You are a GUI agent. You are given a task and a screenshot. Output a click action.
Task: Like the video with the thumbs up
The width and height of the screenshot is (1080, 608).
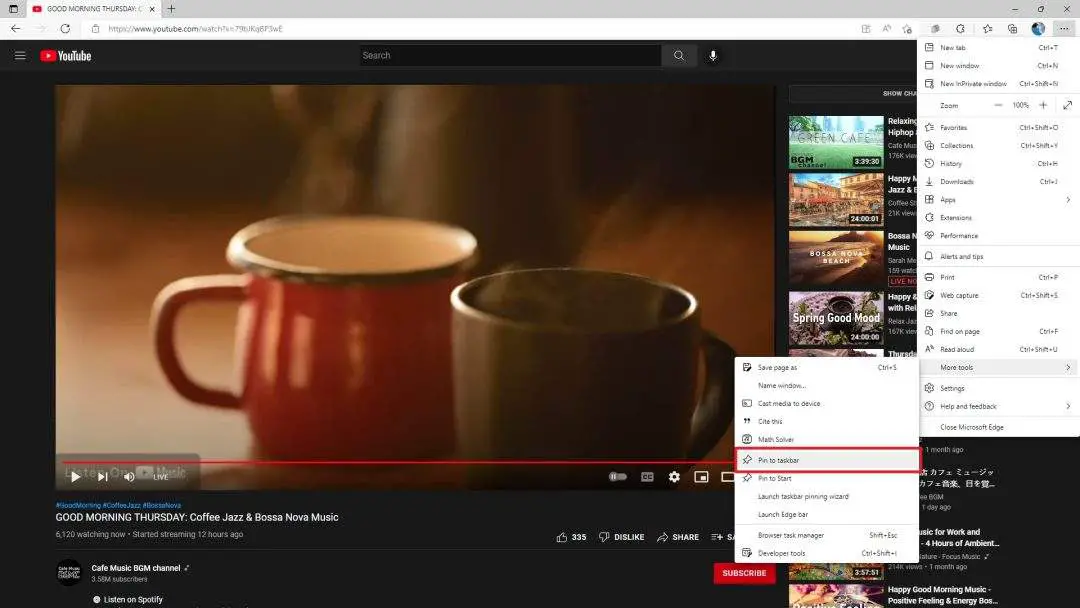[x=561, y=537]
